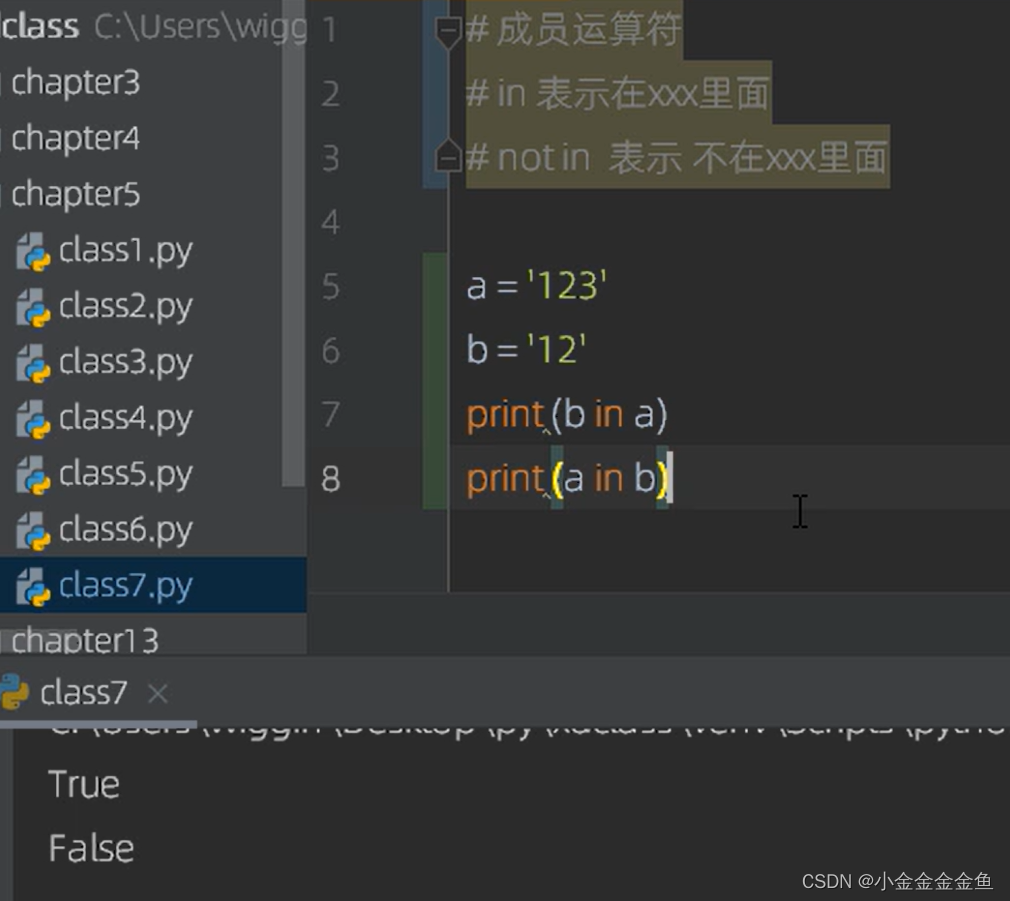Click the Python icon next to class7.py

pyautogui.click(x=33, y=587)
